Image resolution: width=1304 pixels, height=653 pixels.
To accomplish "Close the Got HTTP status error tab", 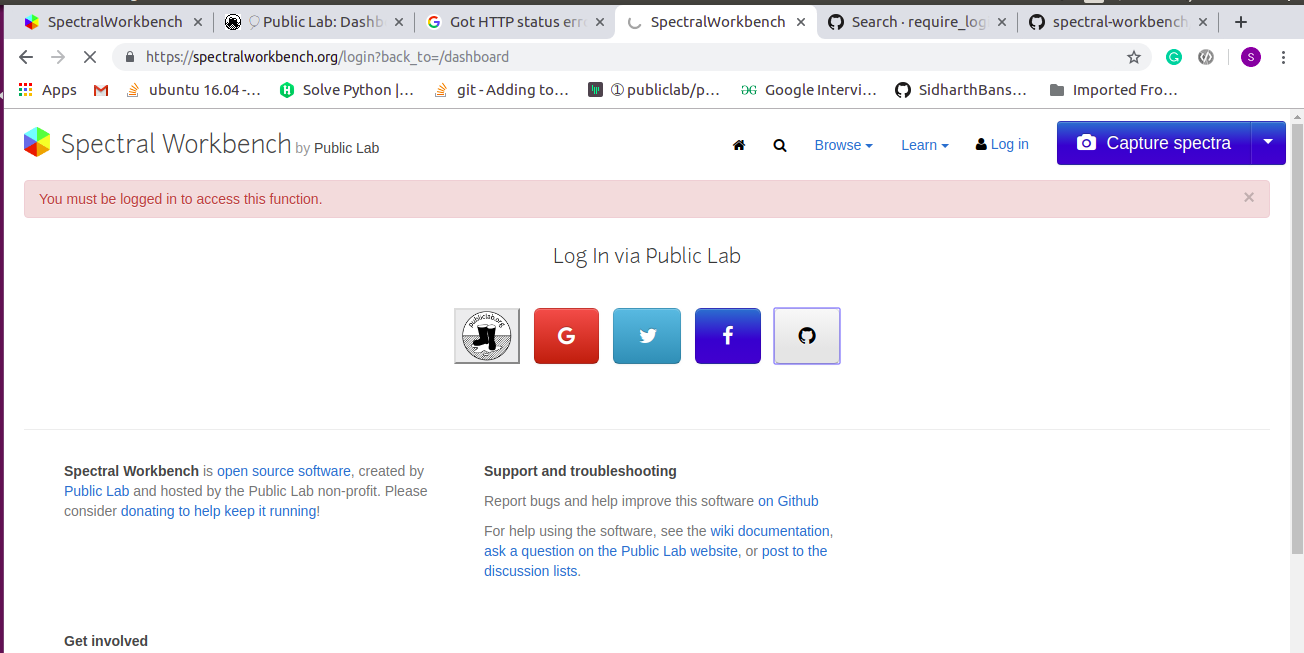I will coord(600,22).
